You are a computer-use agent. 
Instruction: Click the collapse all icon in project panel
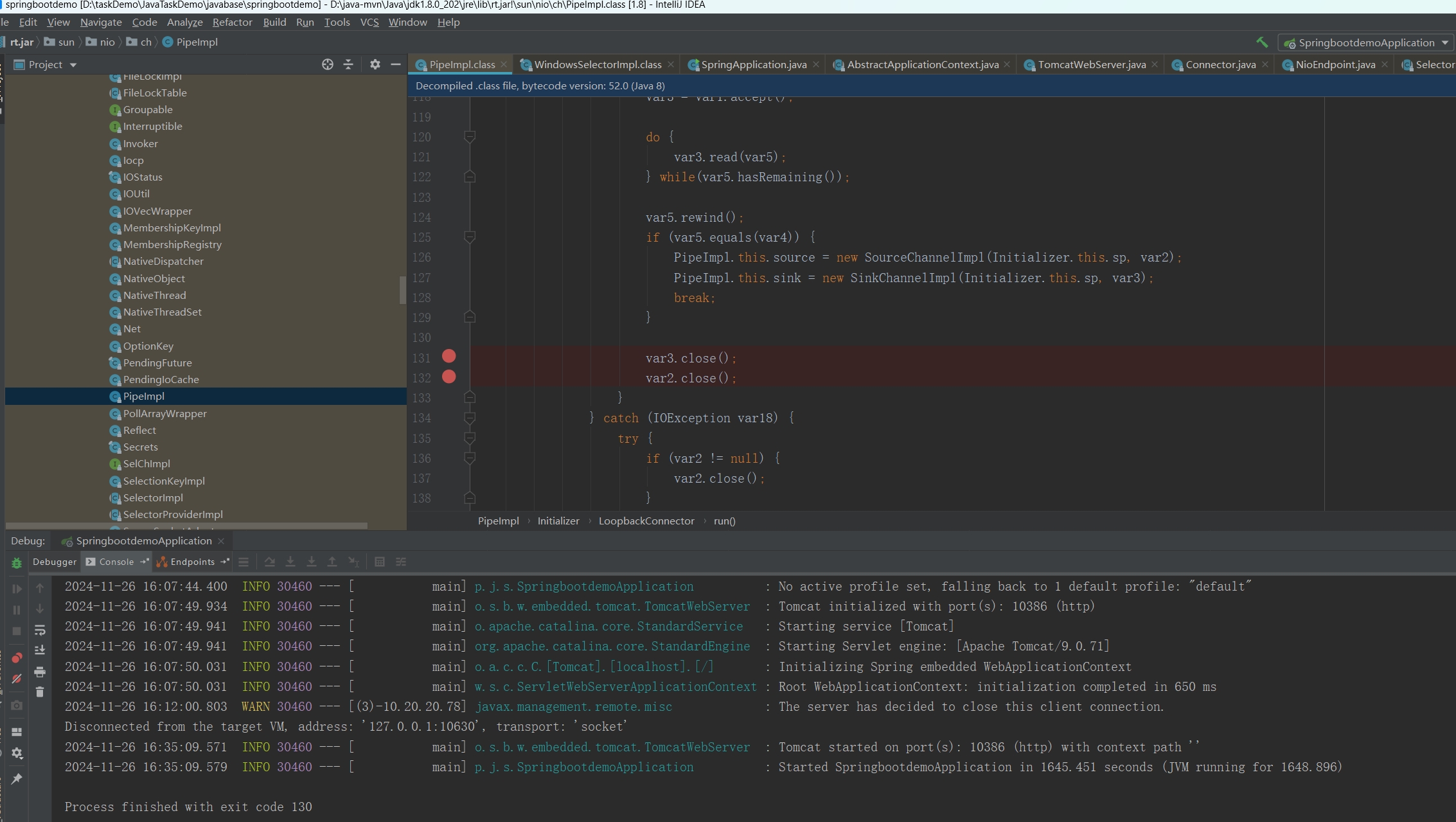[348, 63]
